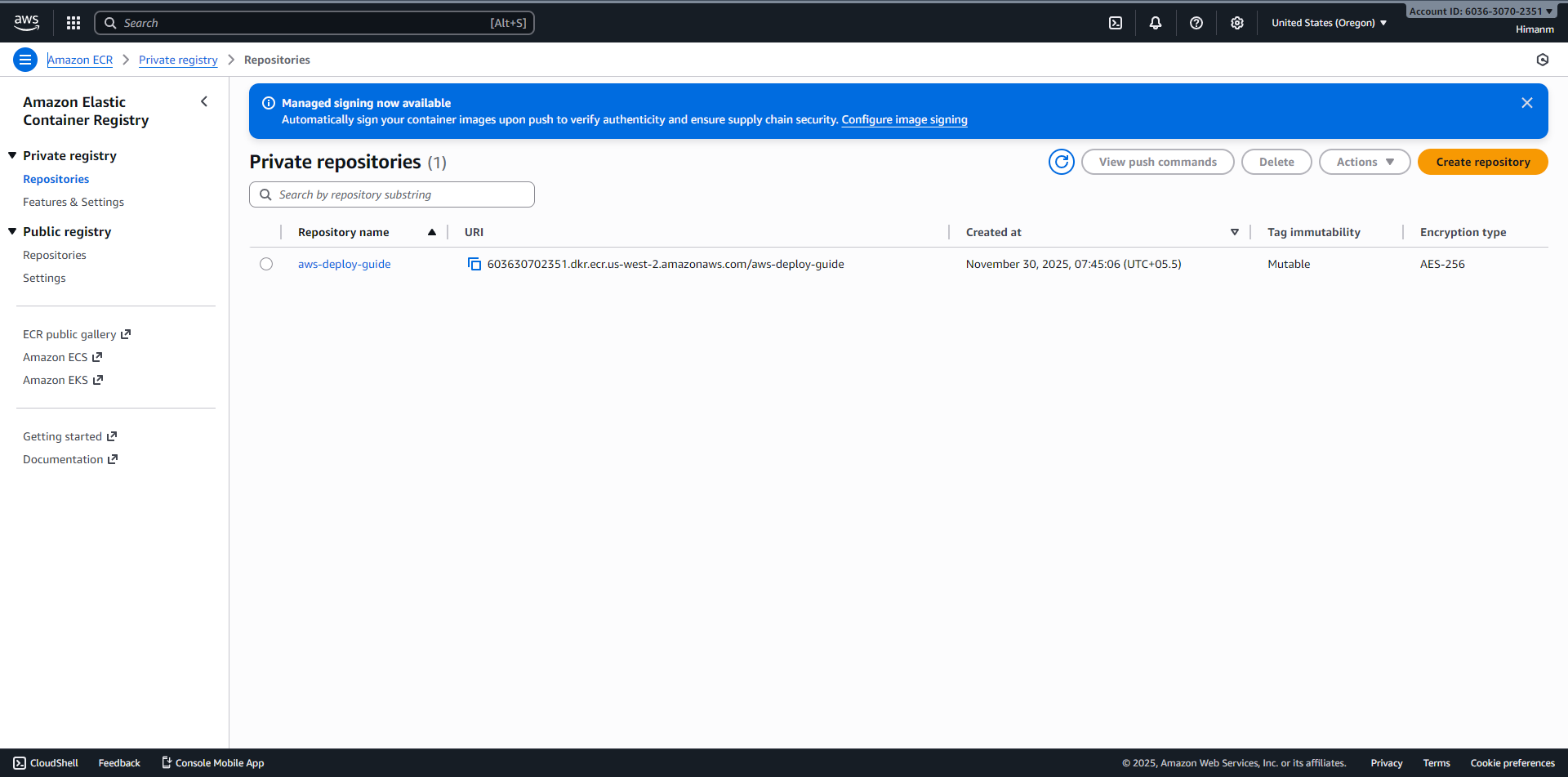Dismiss the managed signing banner
The image size is (1568, 777).
[1527, 103]
